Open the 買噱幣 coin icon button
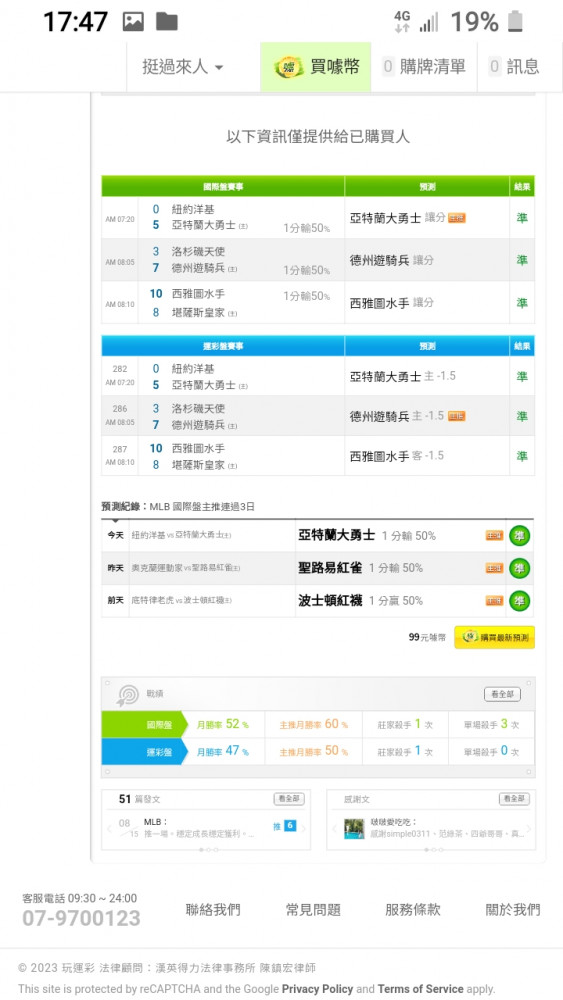This screenshot has width=563, height=1000. tap(316, 66)
